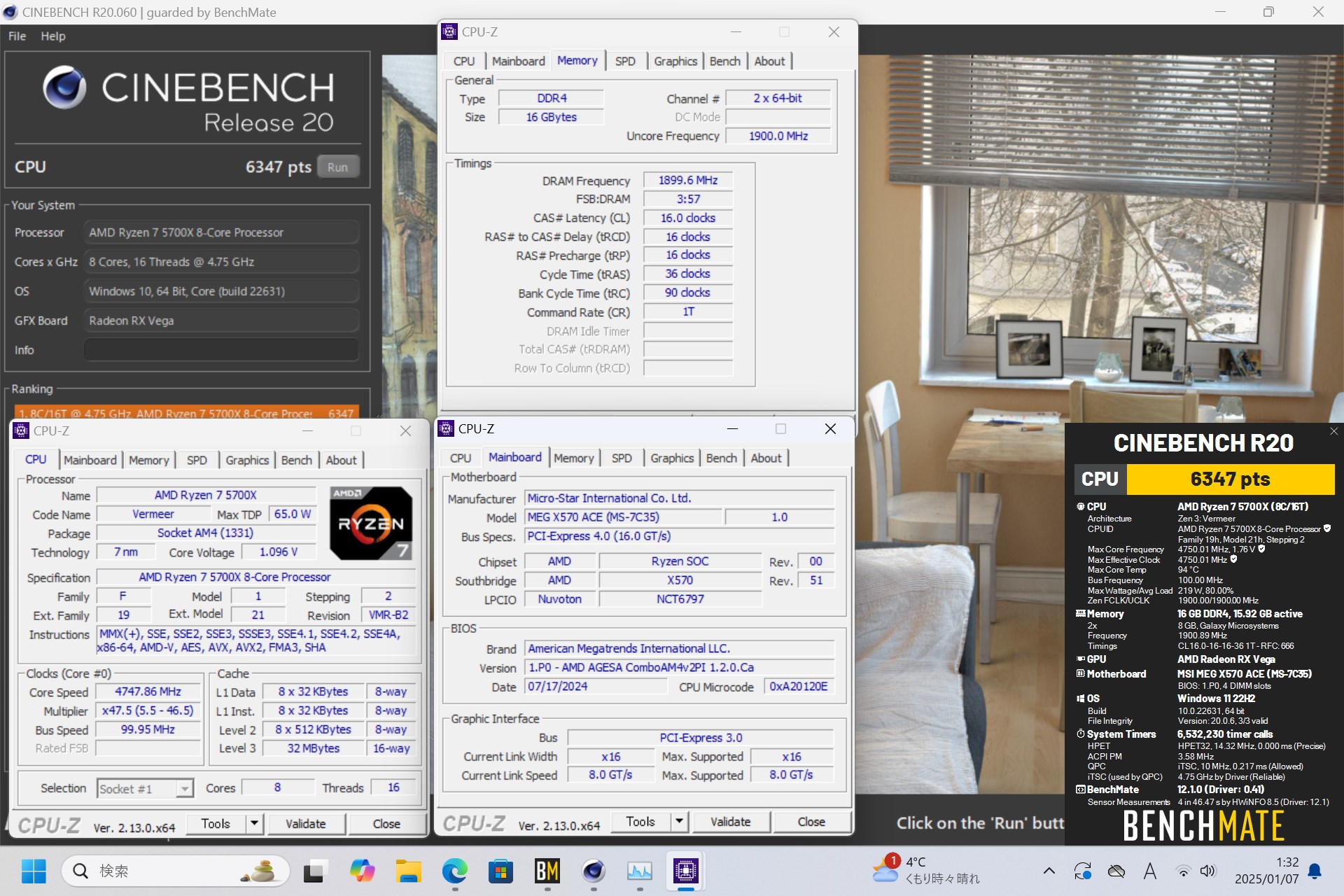1344x896 pixels.
Task: Switch to Cinebench taskbar icon
Action: pos(594,871)
